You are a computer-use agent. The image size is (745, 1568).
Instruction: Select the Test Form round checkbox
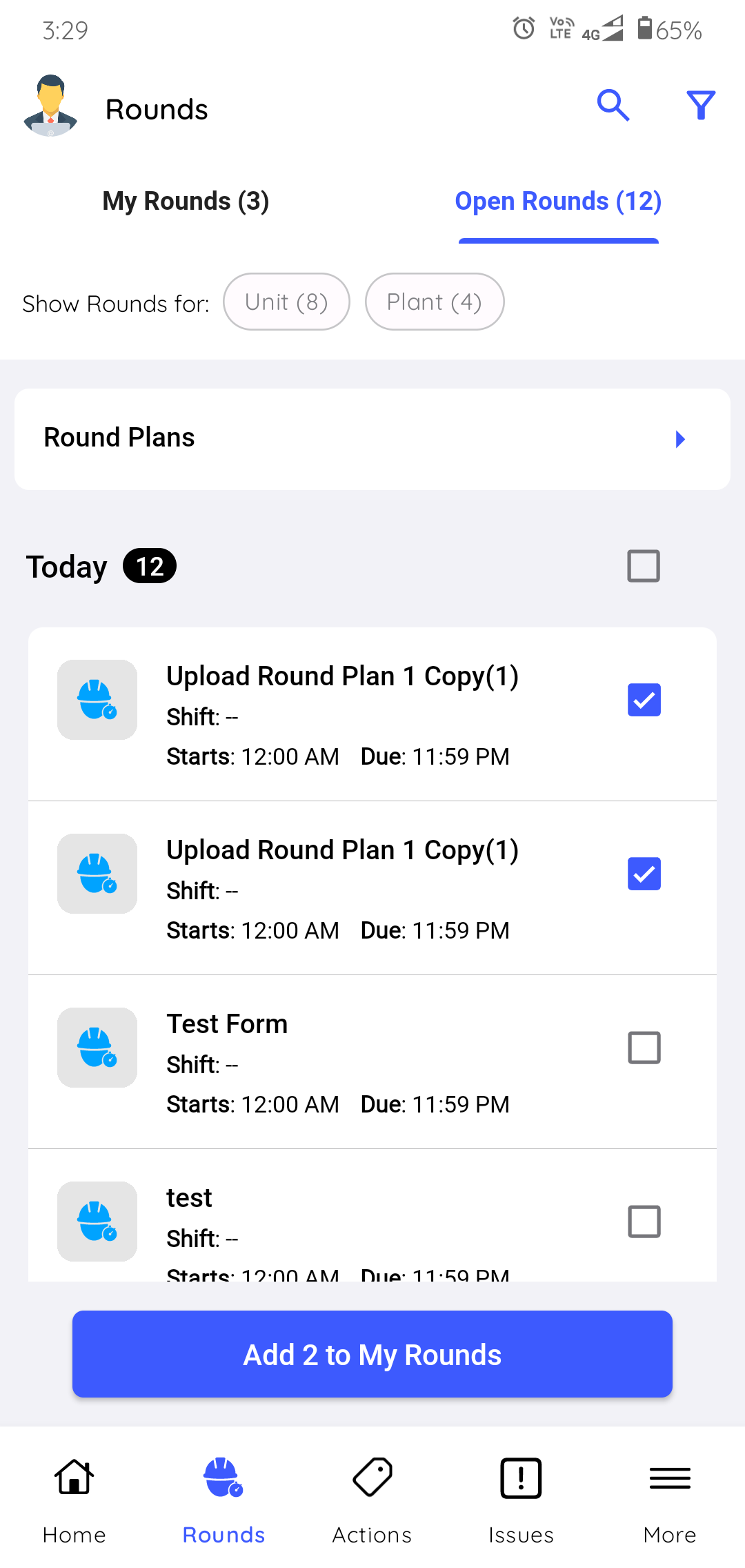(x=644, y=1048)
